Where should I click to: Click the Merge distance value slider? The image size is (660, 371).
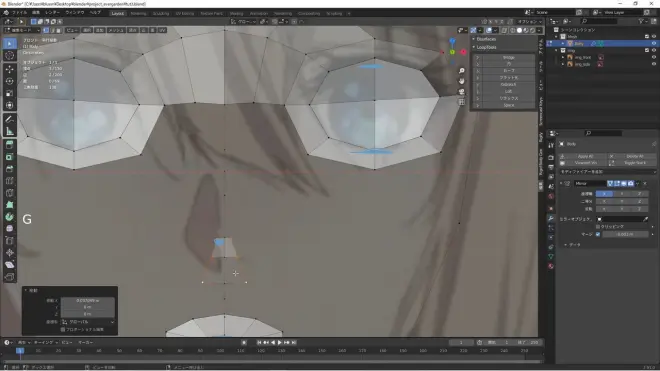625,234
